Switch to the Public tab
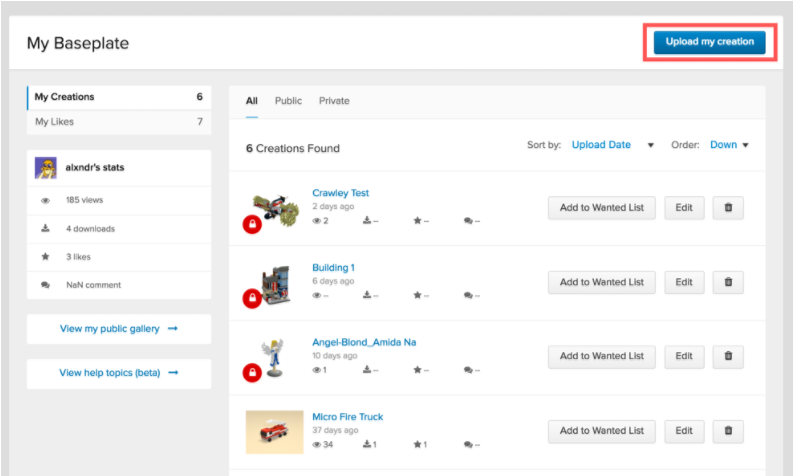 coord(288,101)
